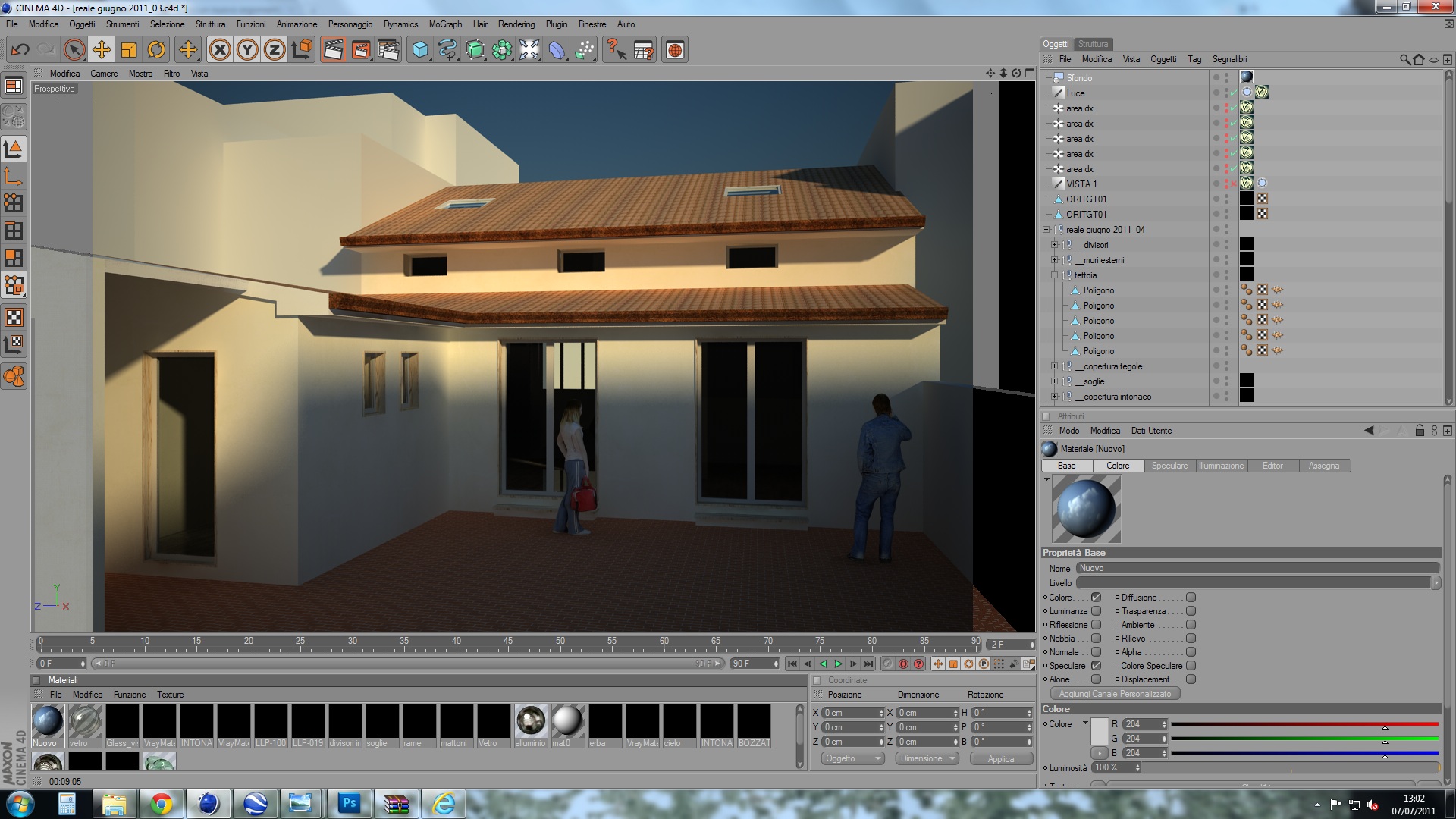Screen dimensions: 1456x819
Task: Click the Make Editable sidebar icon
Action: (14, 118)
